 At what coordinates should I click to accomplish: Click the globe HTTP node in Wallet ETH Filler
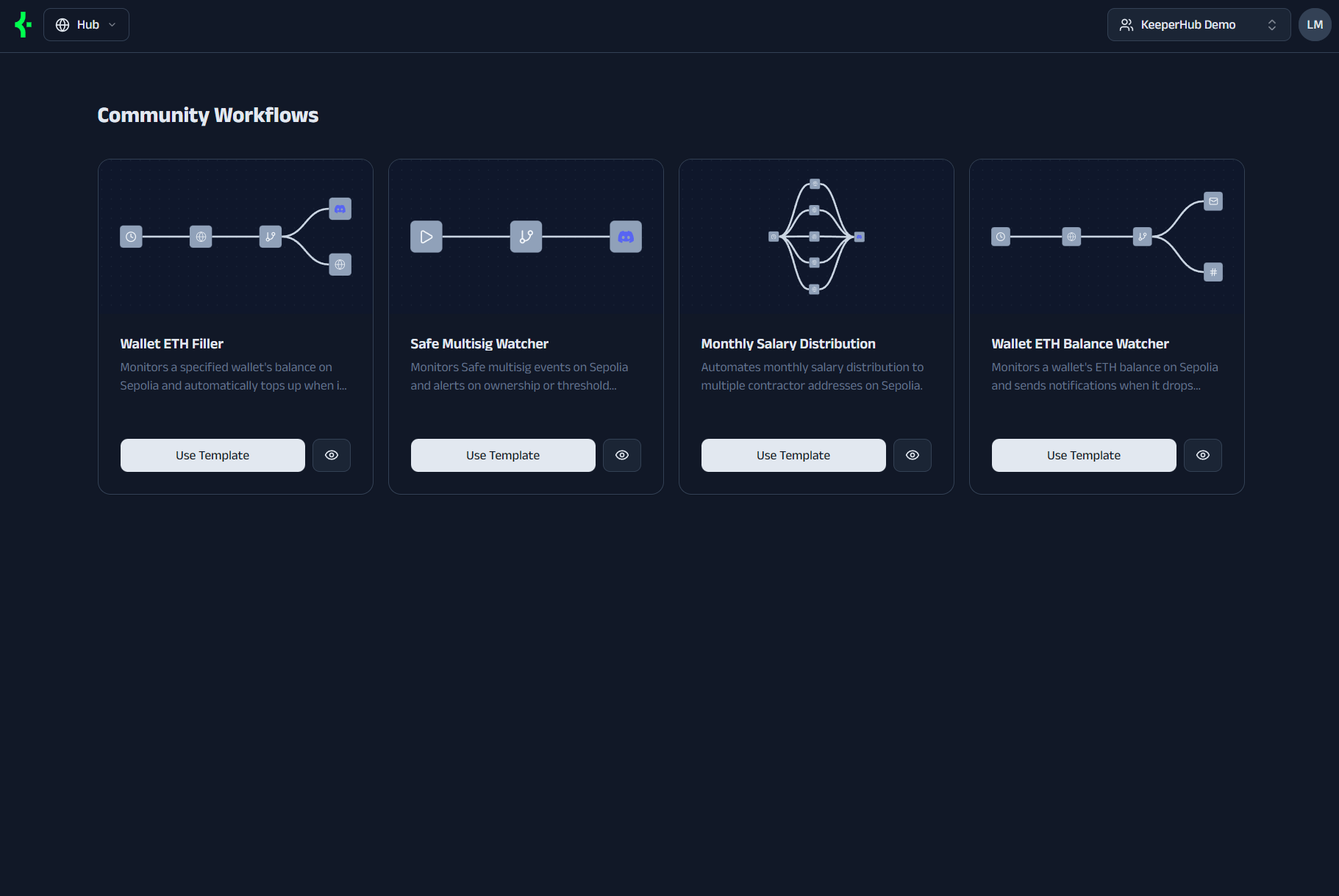[x=200, y=236]
